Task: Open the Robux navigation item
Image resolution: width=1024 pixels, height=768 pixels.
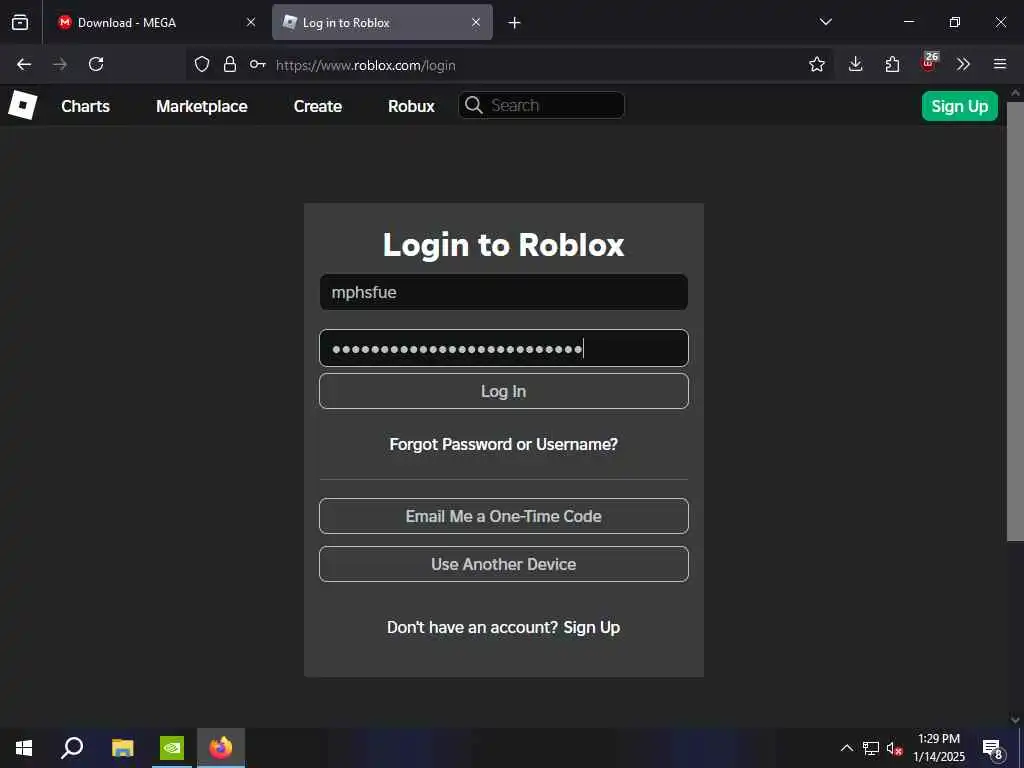Action: coord(411,106)
